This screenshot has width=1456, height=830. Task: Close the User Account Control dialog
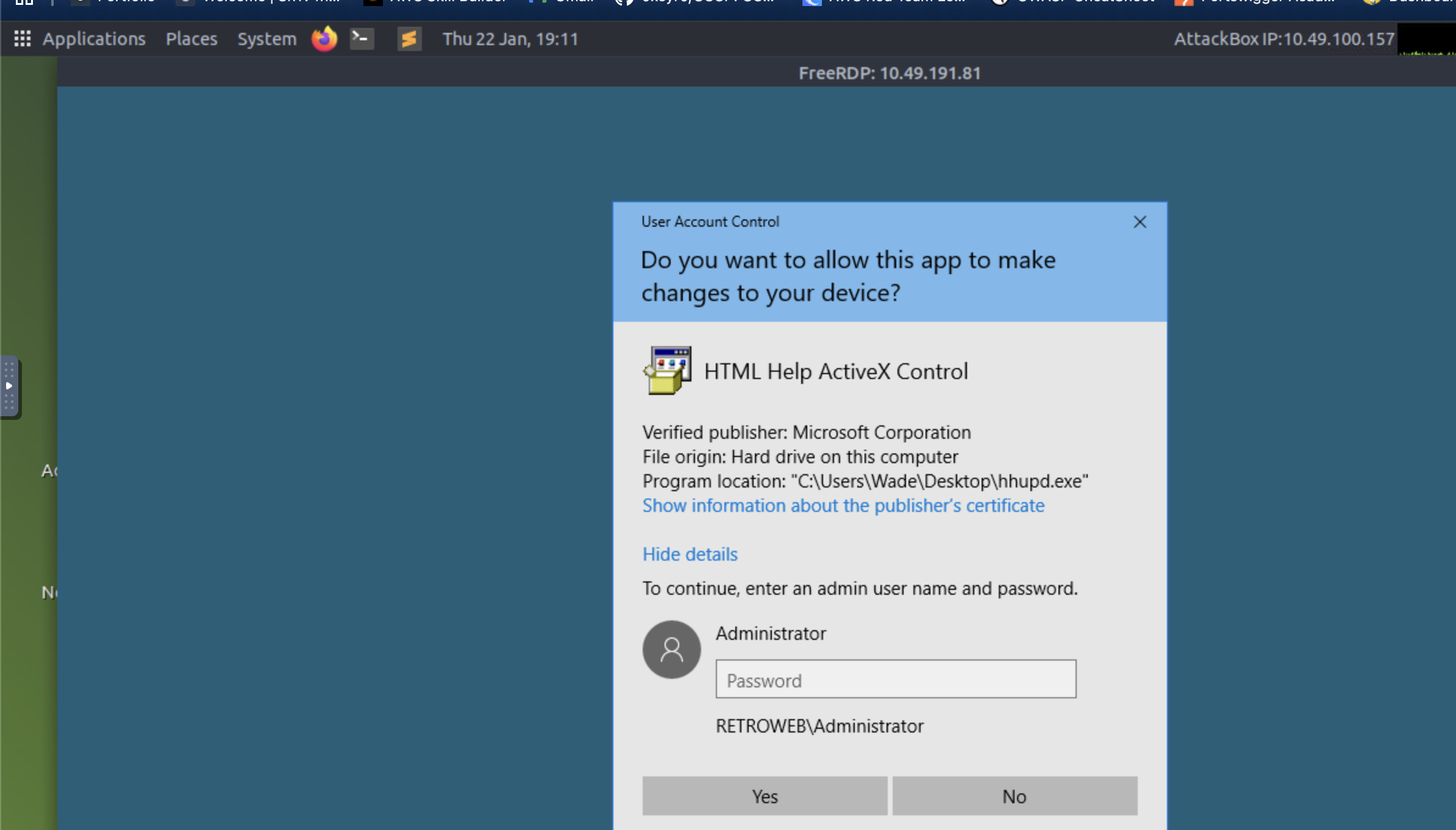pos(1140,222)
